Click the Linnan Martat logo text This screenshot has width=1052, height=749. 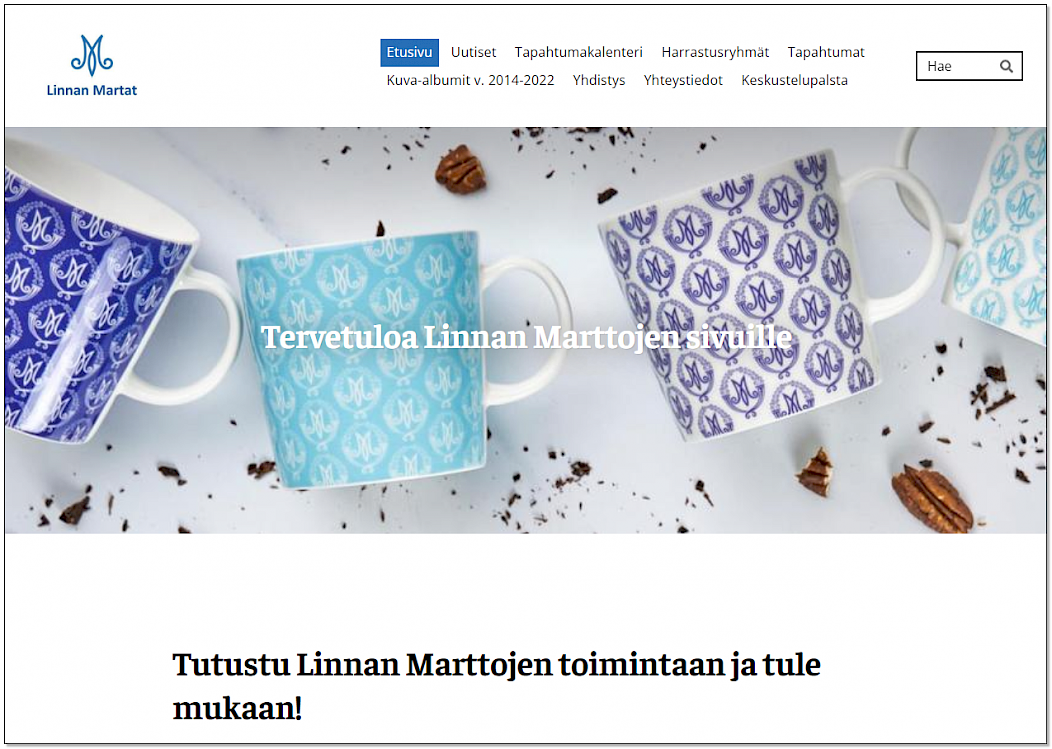(92, 90)
